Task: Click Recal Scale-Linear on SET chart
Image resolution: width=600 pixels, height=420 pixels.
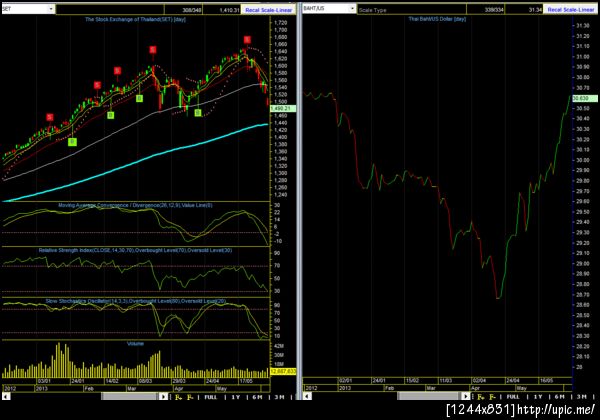Action: pos(269,10)
